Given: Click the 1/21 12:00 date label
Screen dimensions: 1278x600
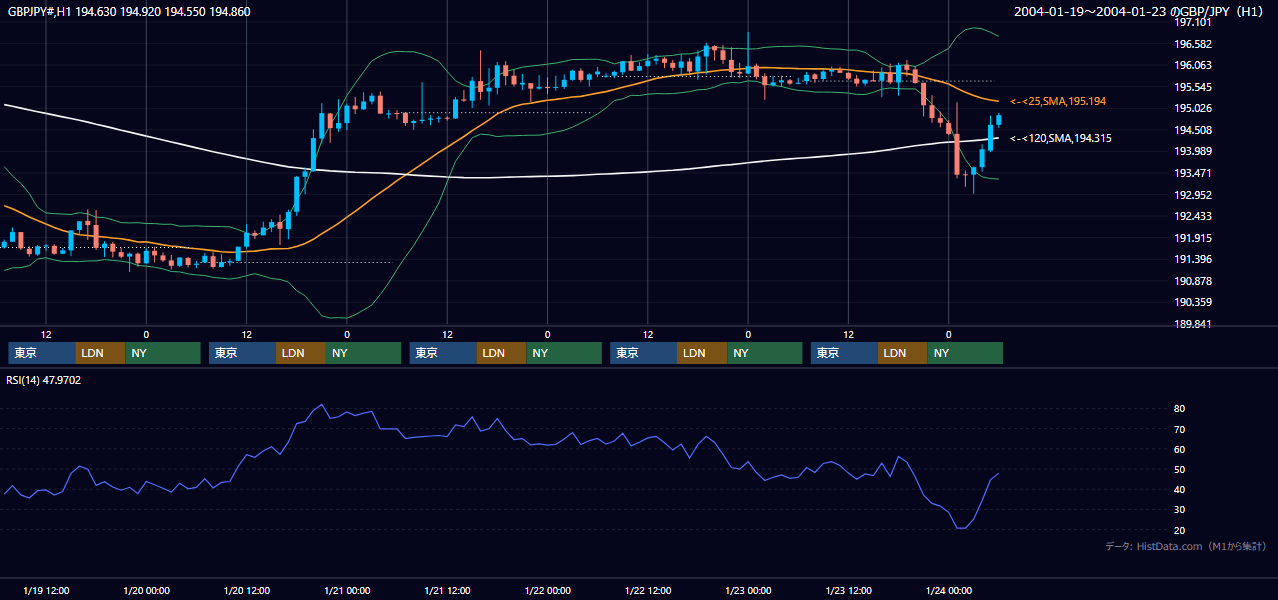Looking at the screenshot, I should [447, 590].
